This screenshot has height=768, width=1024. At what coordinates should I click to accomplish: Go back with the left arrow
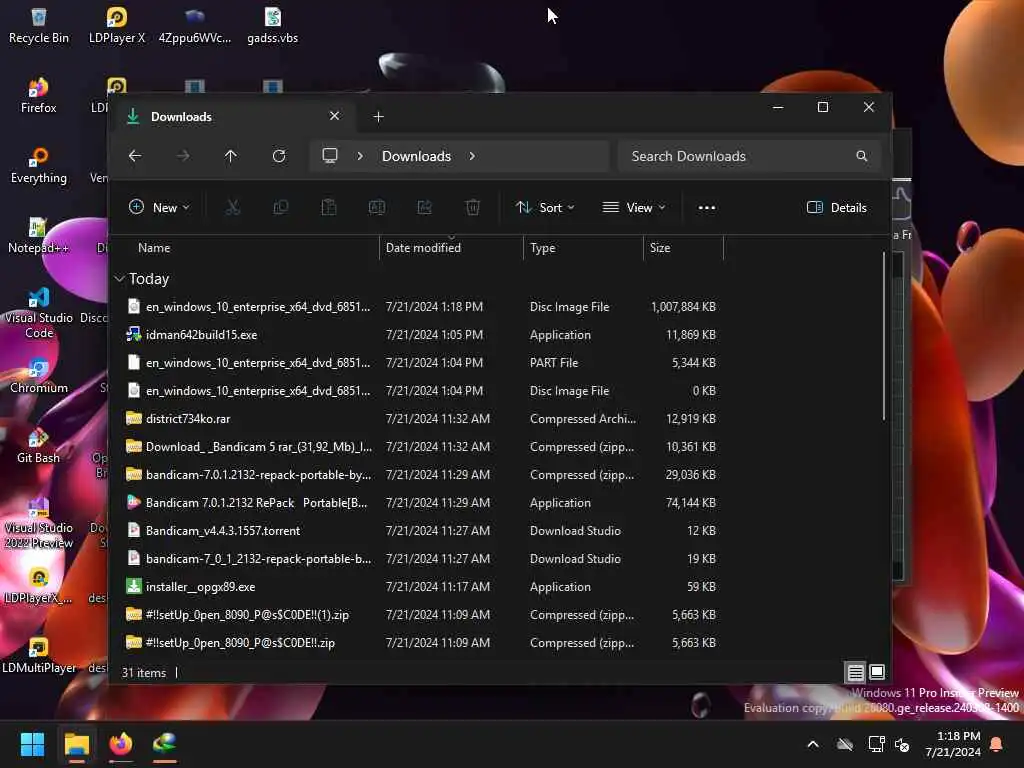click(x=135, y=156)
